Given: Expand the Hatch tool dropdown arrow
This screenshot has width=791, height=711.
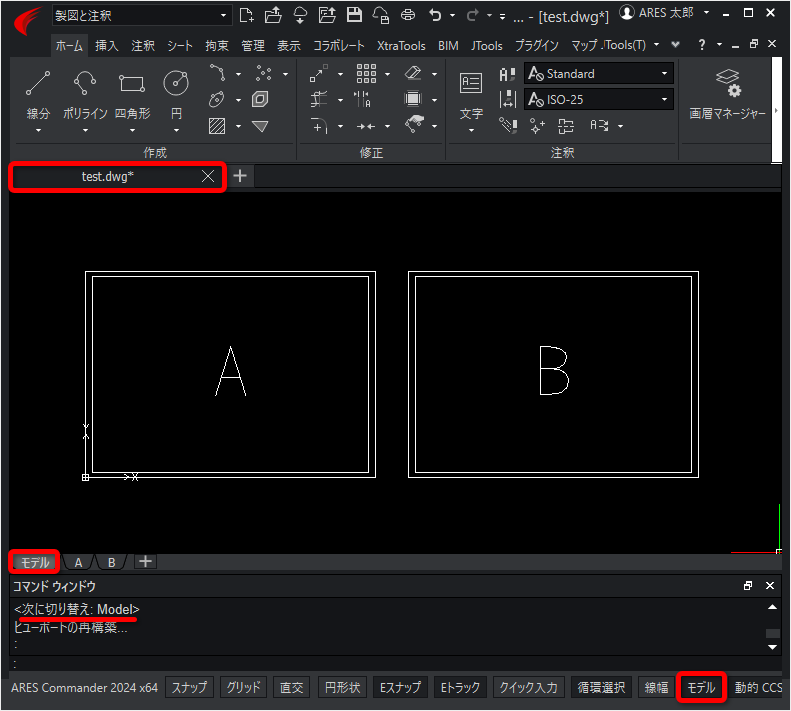Looking at the screenshot, I should [238, 126].
